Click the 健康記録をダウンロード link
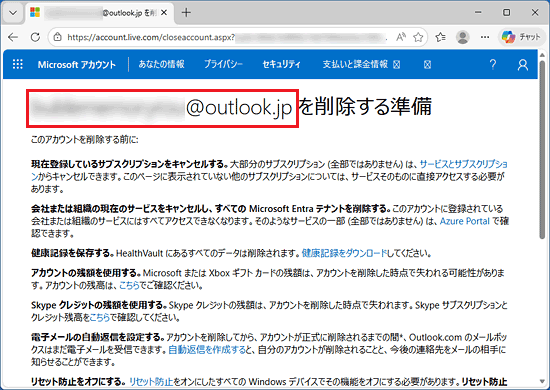The image size is (550, 390). [344, 253]
